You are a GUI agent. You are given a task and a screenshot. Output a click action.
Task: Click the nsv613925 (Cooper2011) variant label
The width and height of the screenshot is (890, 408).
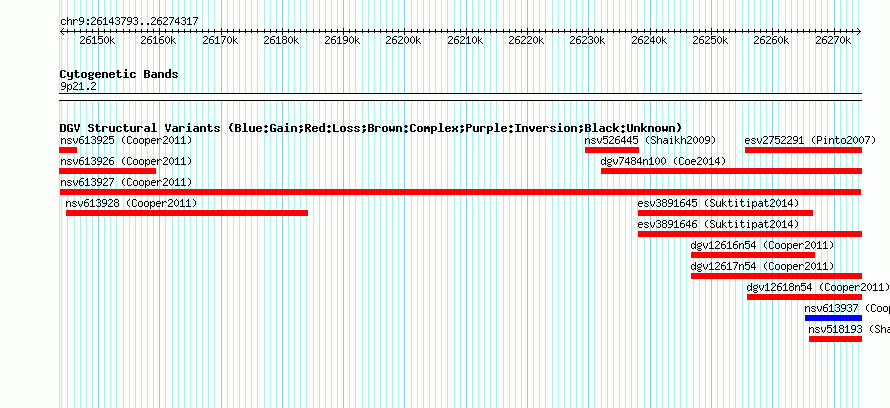click(126, 140)
